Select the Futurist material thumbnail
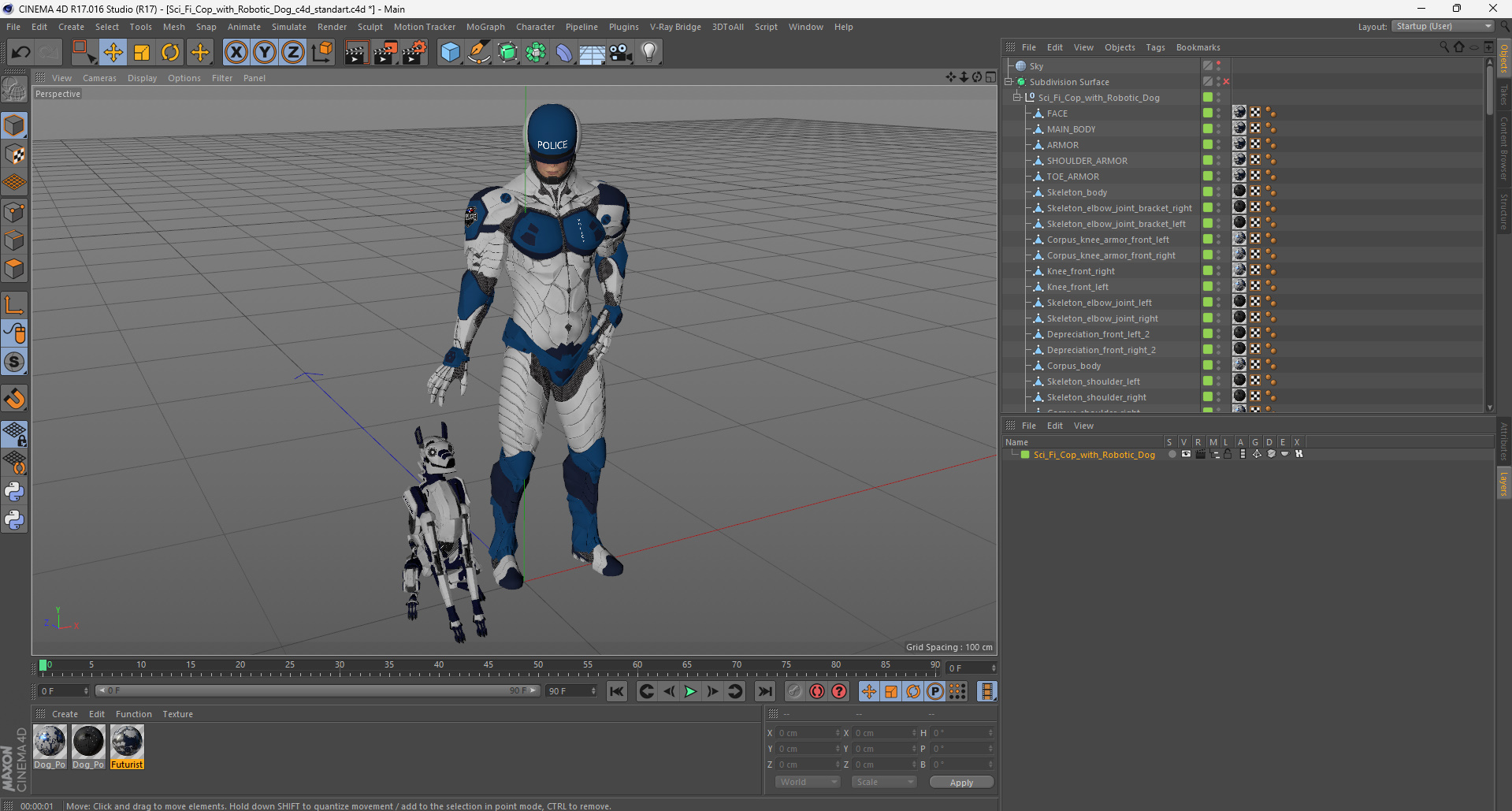This screenshot has width=1512, height=811. pos(127,746)
